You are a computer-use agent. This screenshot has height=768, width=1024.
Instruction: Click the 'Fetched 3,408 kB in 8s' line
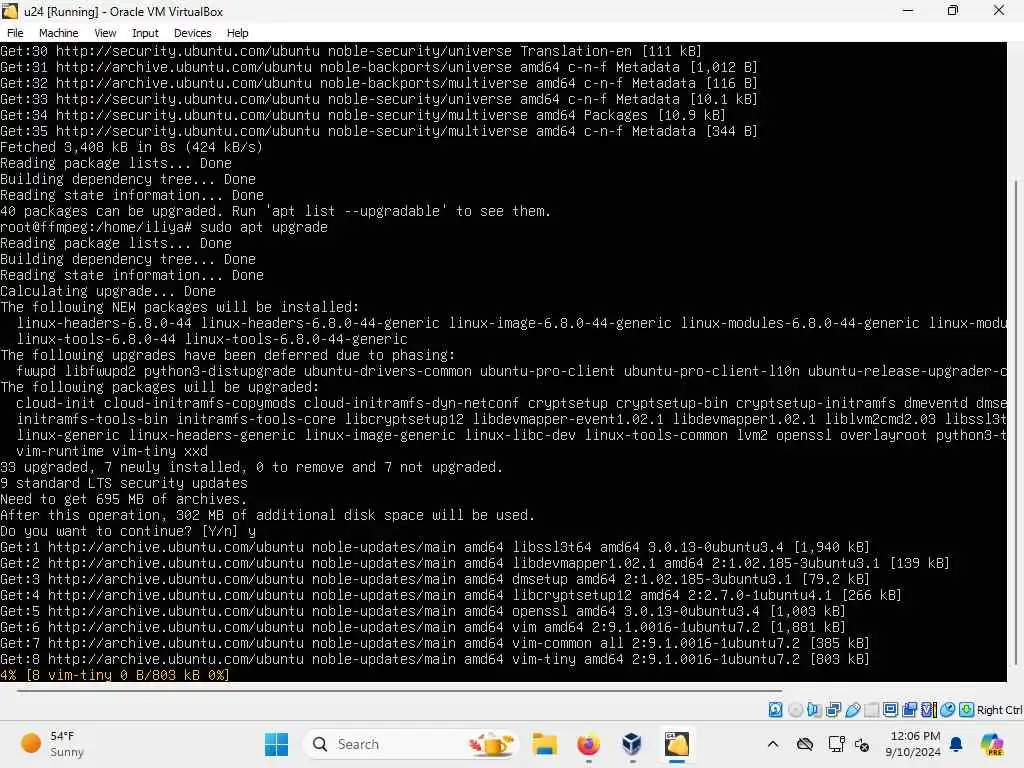[131, 147]
